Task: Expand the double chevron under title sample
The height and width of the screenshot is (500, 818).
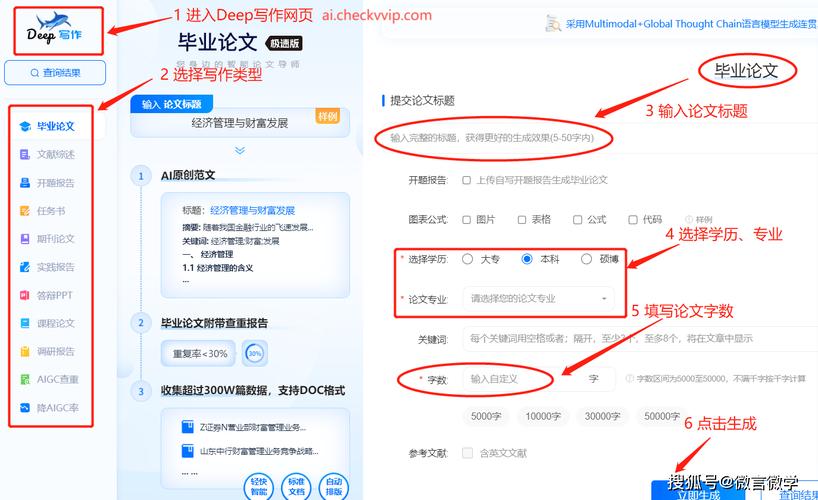Action: [240, 150]
